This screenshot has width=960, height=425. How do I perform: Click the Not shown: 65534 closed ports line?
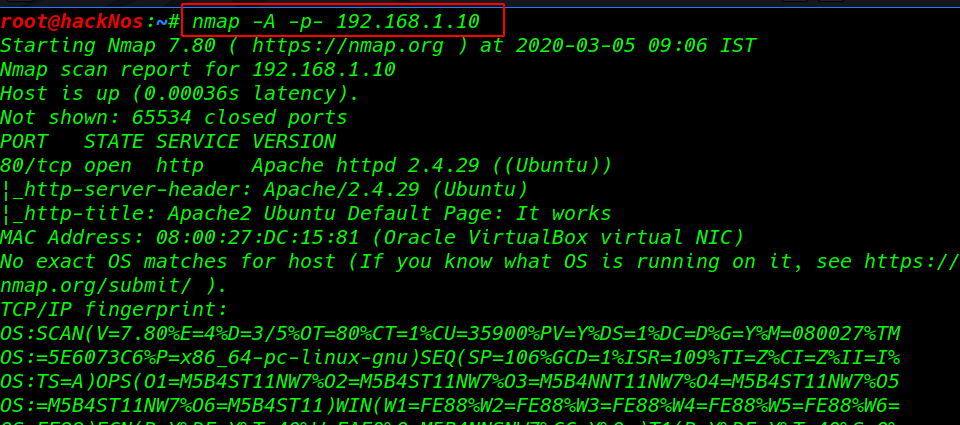(174, 118)
